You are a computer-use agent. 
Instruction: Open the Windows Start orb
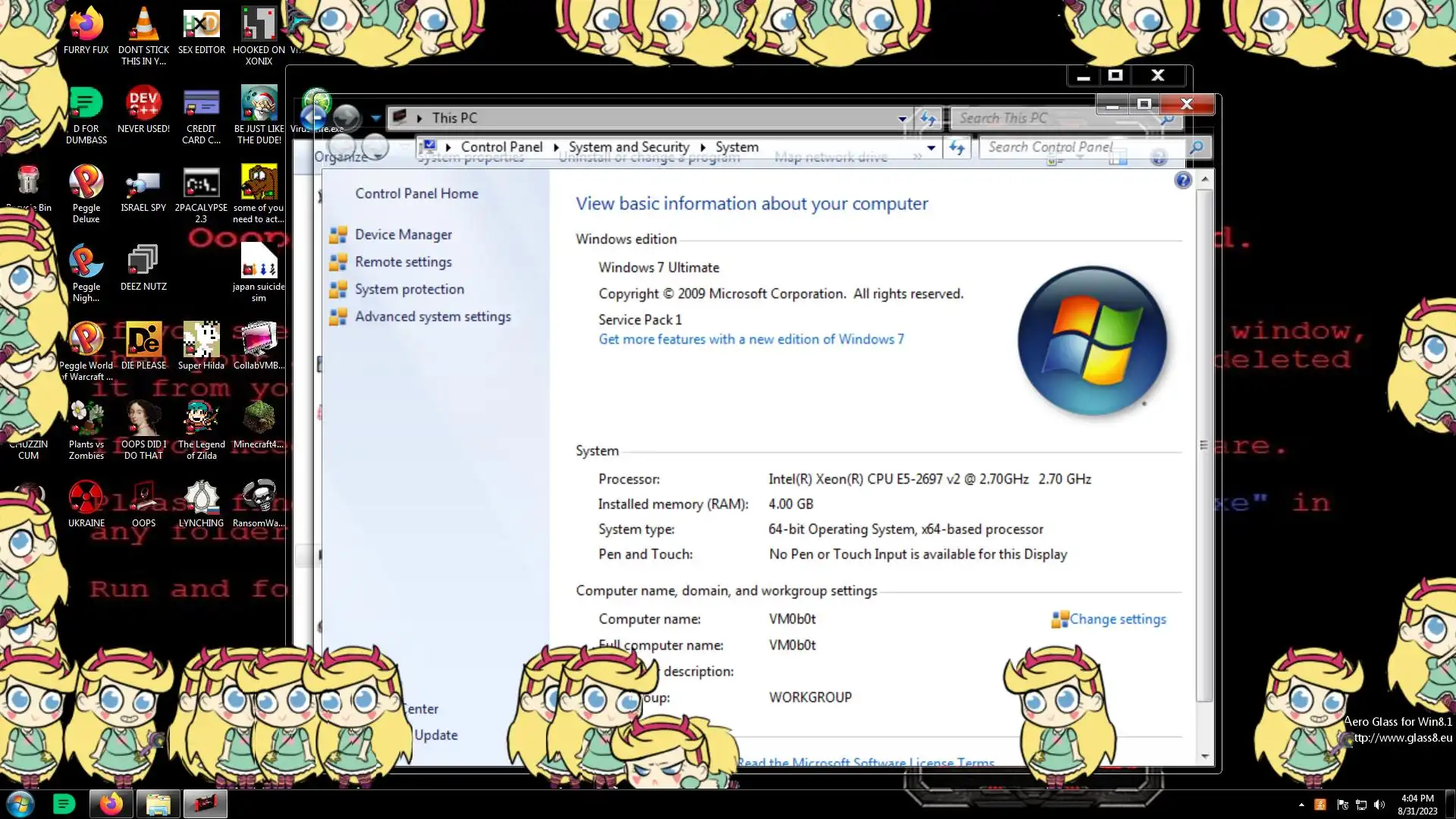tap(20, 804)
